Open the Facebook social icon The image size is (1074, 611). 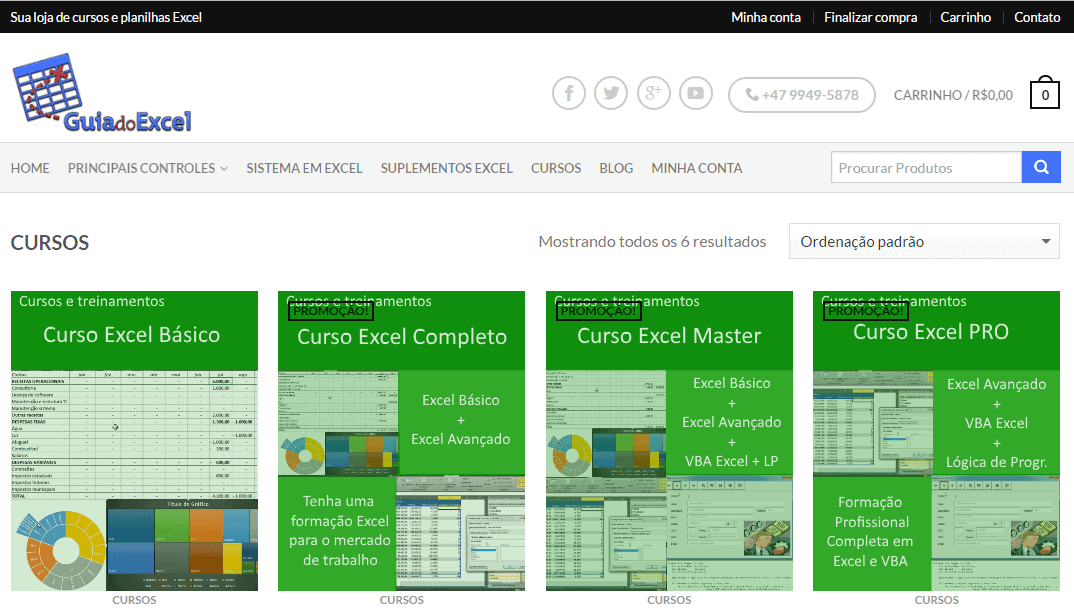click(568, 93)
